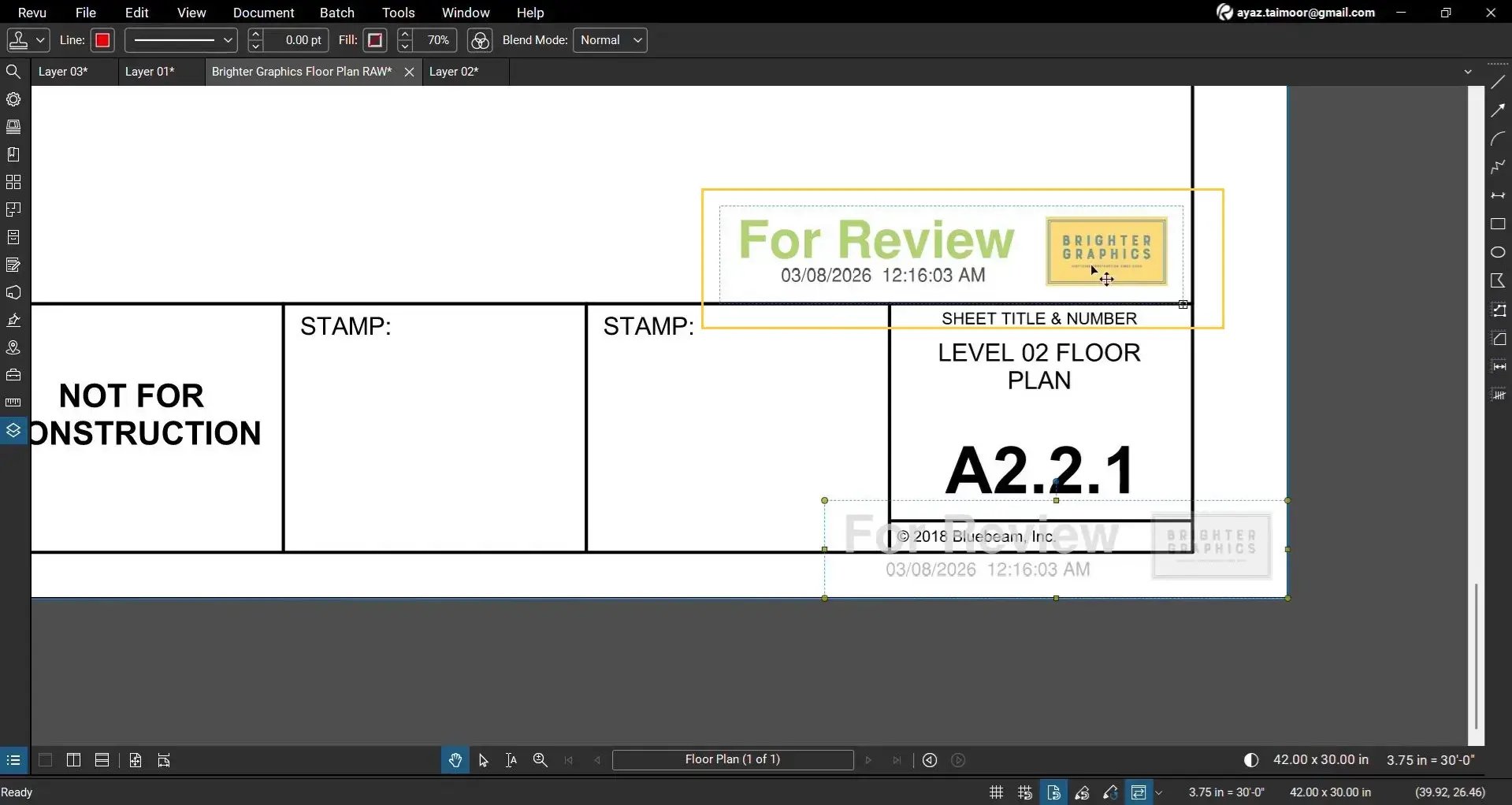Open the four-squares grid panel icon
Image resolution: width=1512 pixels, height=805 pixels.
click(13, 182)
